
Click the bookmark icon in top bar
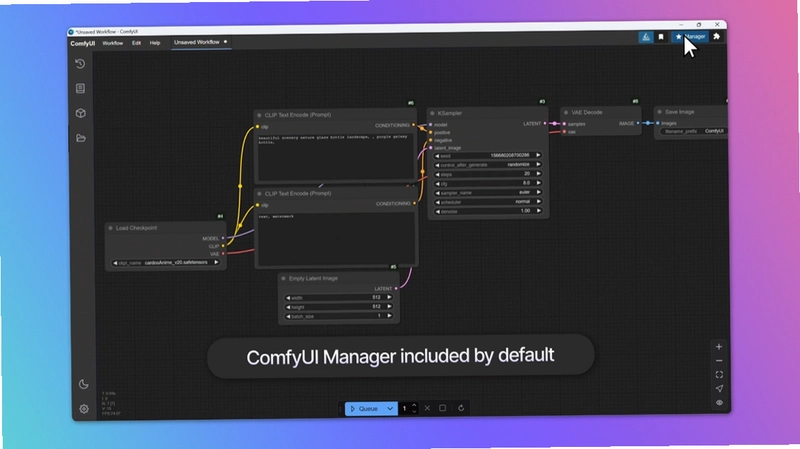coord(661,37)
